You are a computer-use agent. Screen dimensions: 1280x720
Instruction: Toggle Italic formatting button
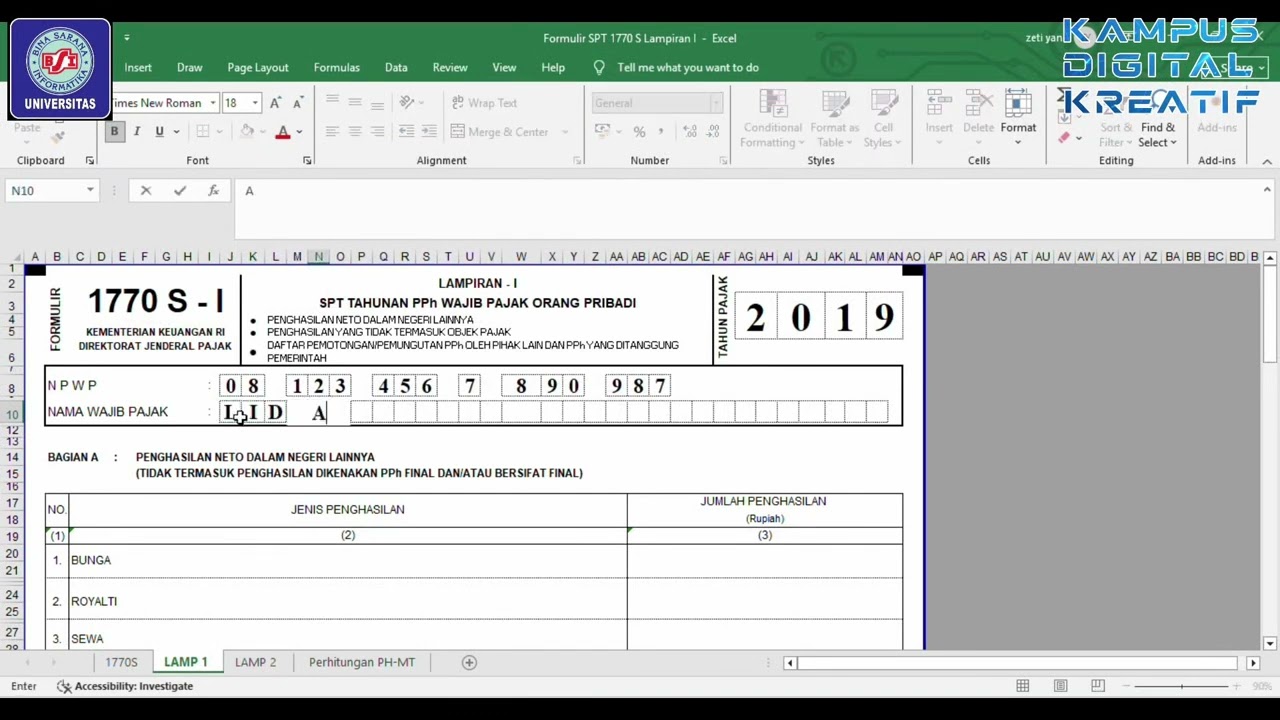[137, 131]
